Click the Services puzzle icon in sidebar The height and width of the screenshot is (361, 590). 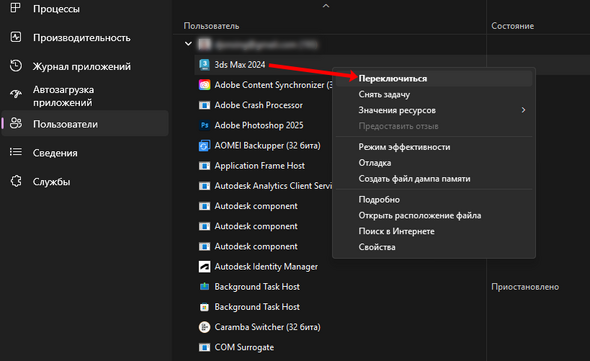click(16, 181)
